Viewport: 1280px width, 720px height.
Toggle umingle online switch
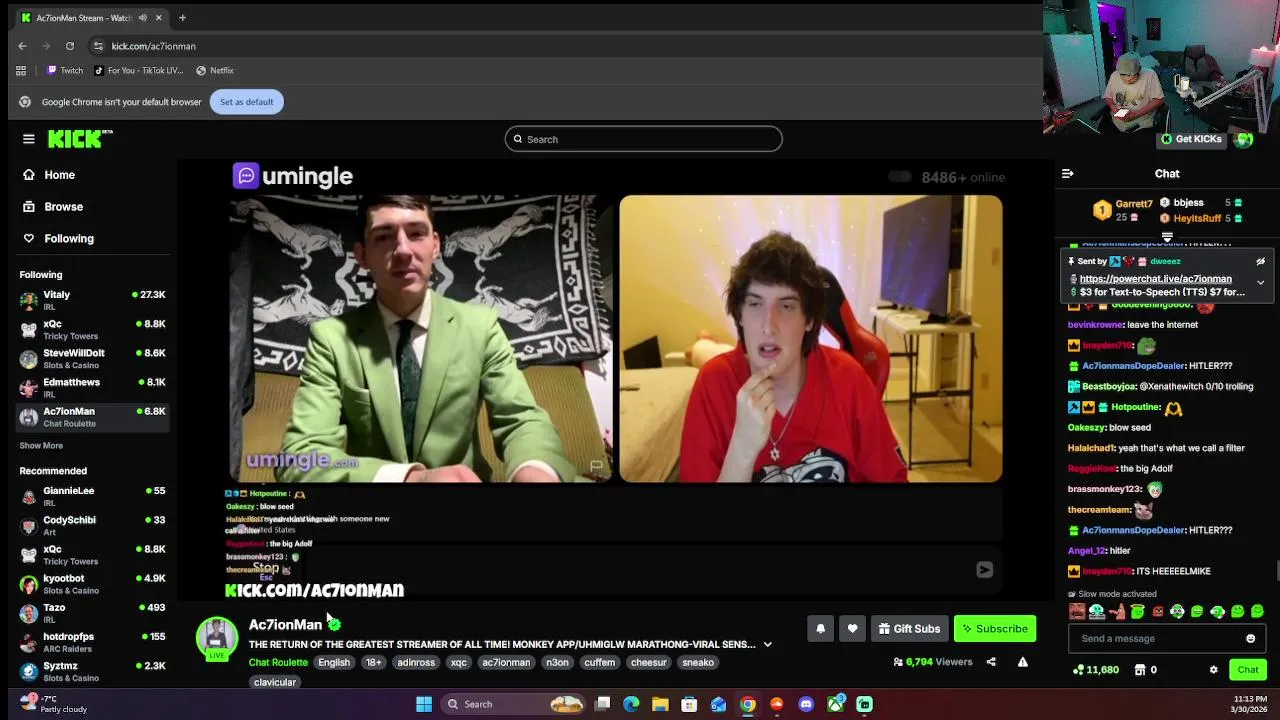900,177
